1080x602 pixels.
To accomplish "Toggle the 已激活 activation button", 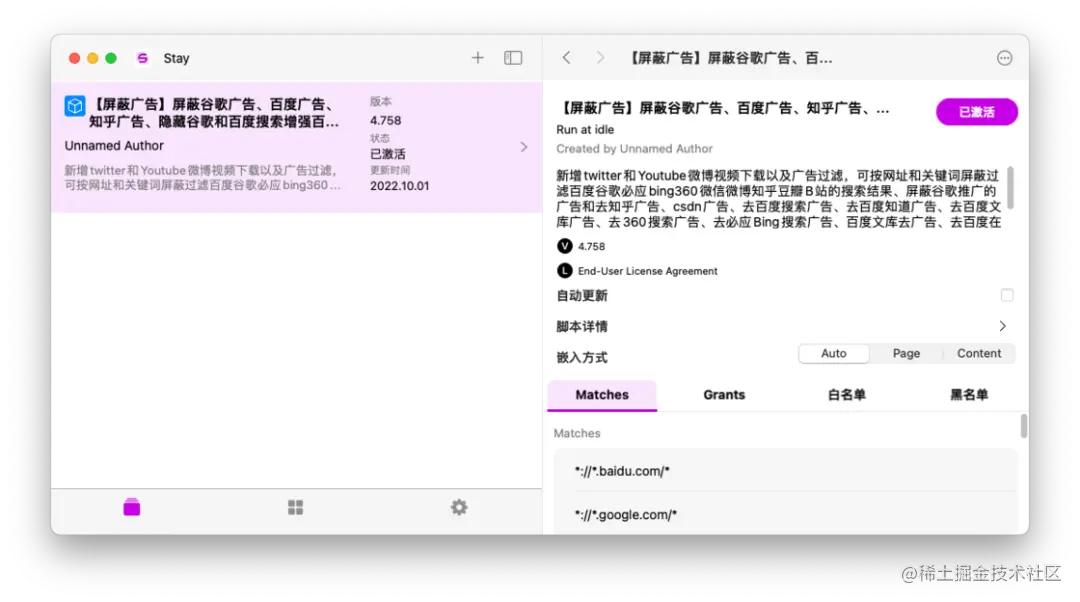I will point(977,112).
